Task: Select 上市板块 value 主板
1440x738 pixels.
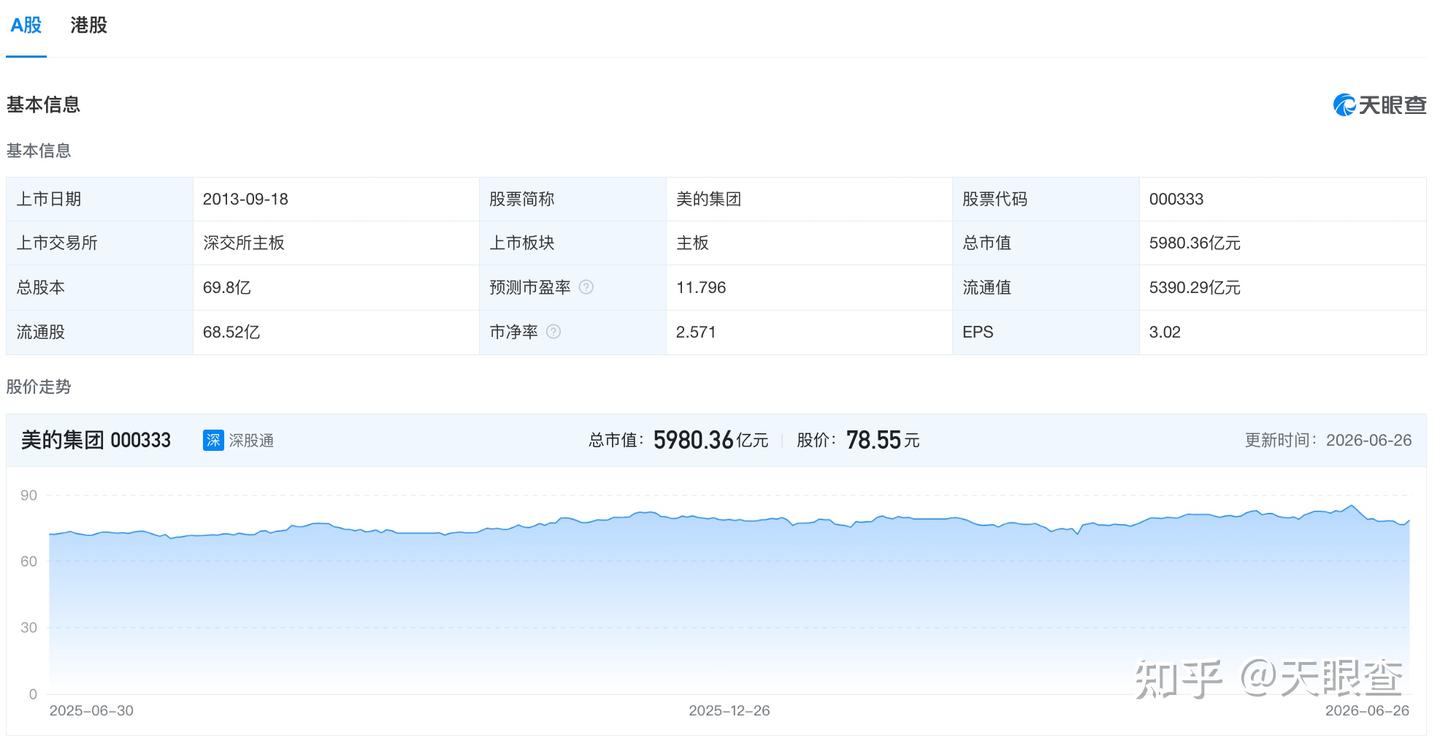Action: (693, 243)
